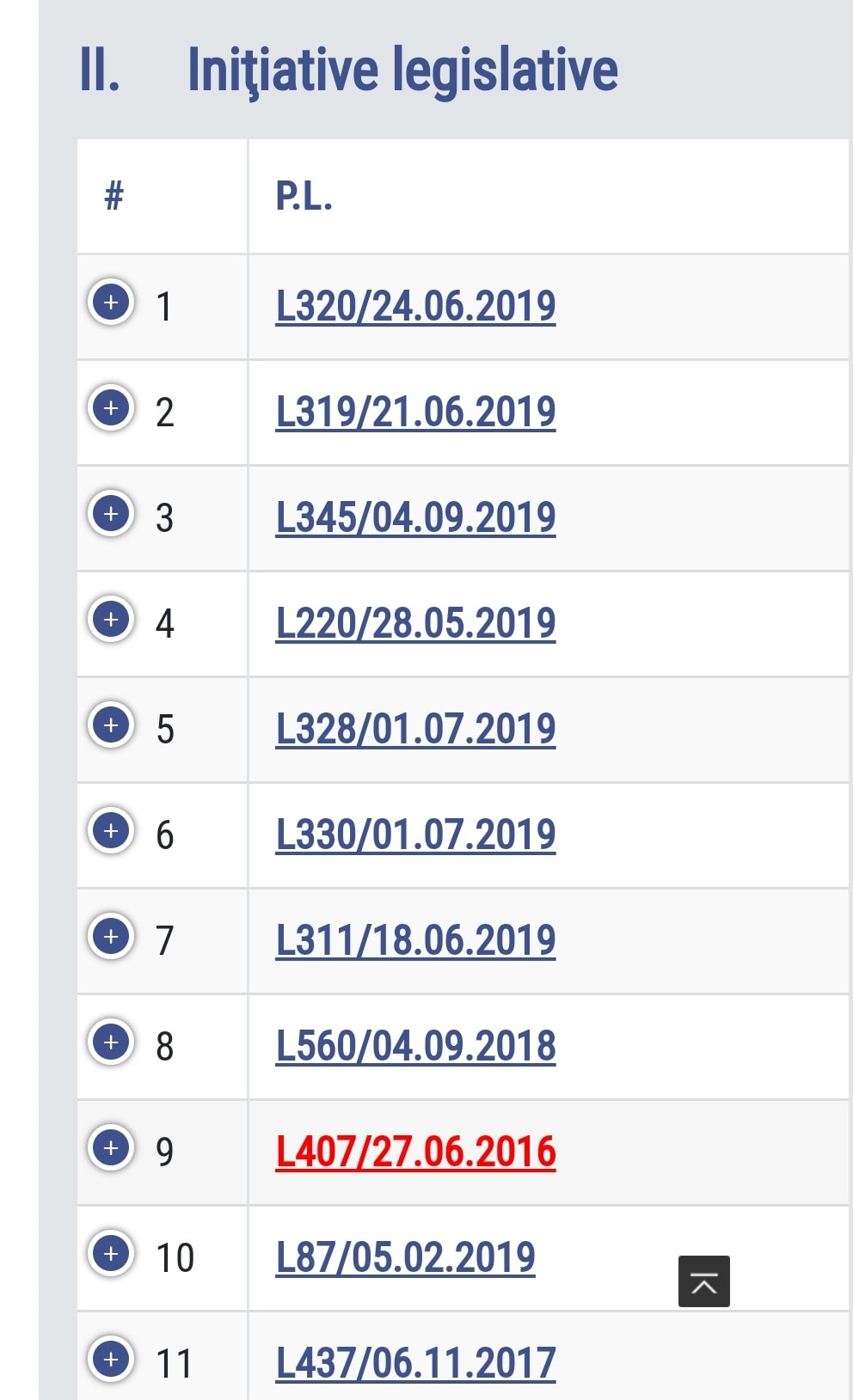Image resolution: width=853 pixels, height=1400 pixels.
Task: Click the plus icon on row 11
Action: tap(111, 1360)
